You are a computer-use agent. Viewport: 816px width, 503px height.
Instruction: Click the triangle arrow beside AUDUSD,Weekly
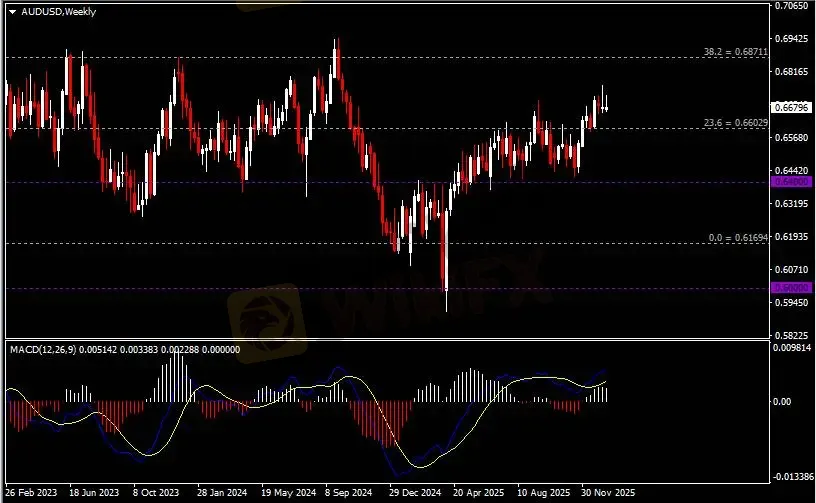pyautogui.click(x=12, y=11)
